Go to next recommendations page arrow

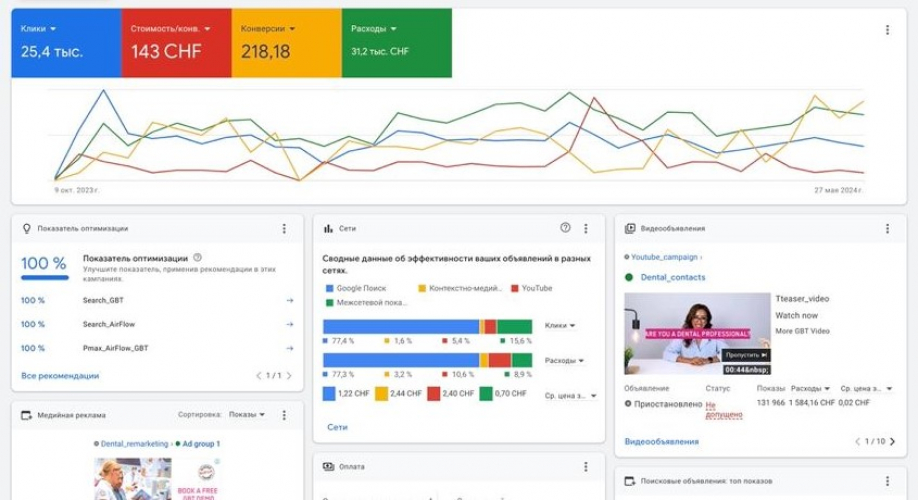coord(289,376)
